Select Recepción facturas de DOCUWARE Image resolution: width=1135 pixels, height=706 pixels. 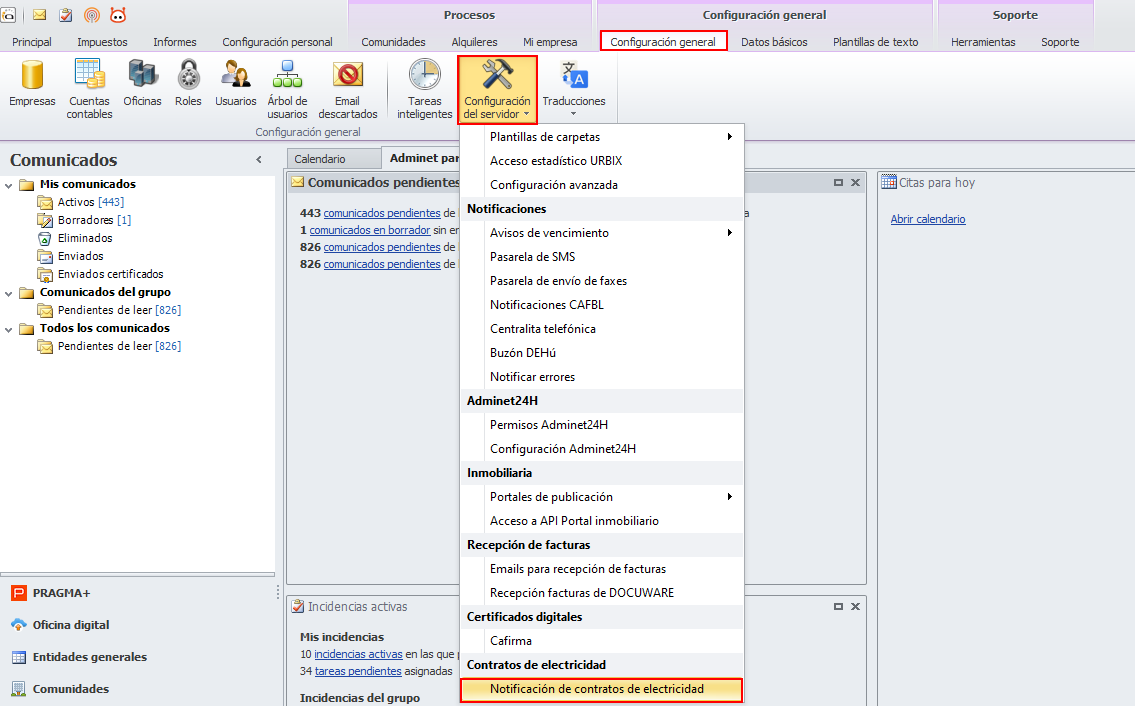tap(602, 593)
